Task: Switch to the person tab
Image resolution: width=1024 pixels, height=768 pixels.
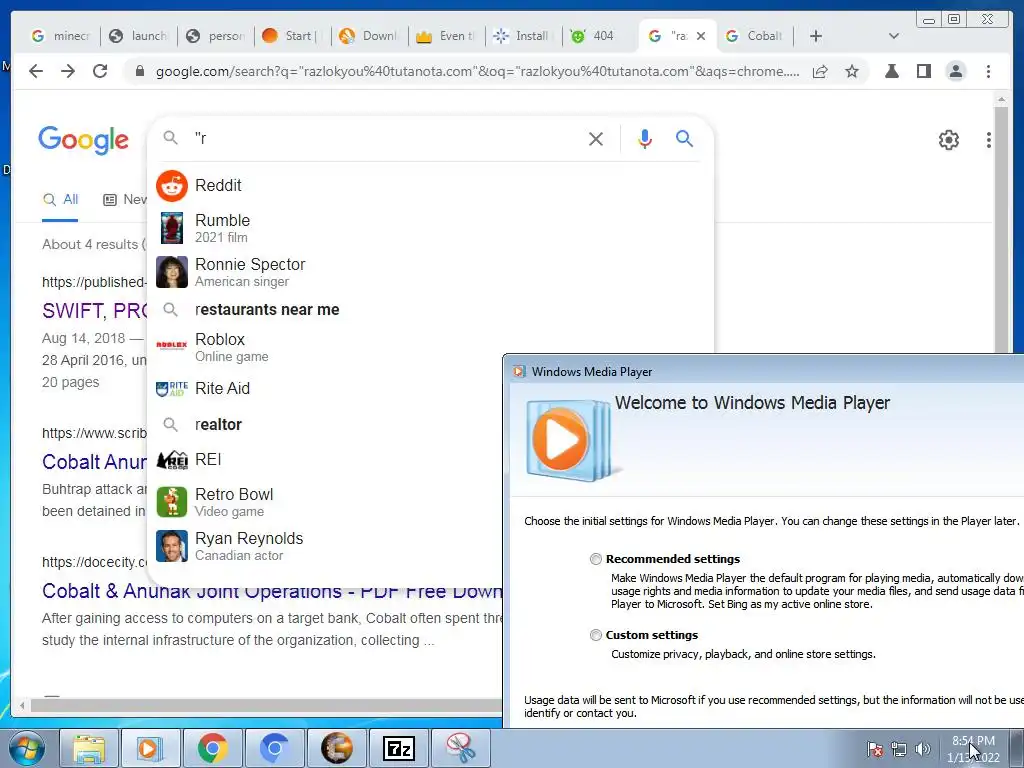Action: pos(216,36)
